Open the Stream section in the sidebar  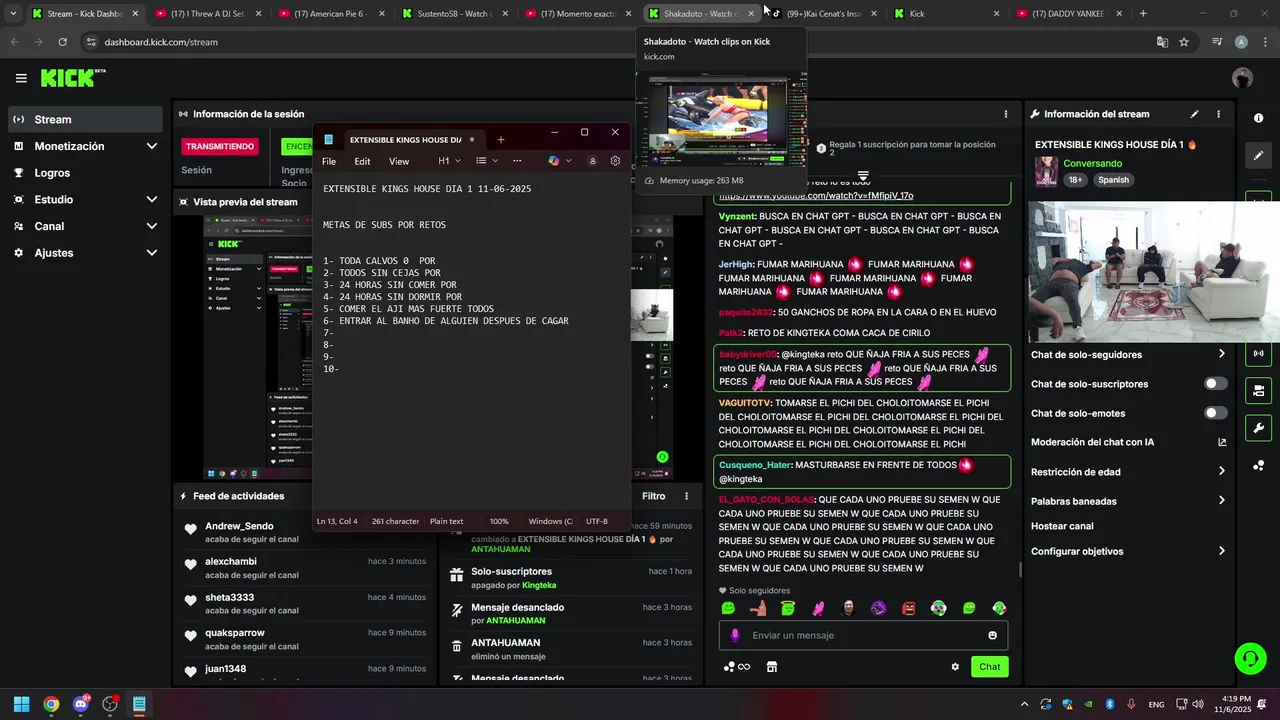[85, 120]
